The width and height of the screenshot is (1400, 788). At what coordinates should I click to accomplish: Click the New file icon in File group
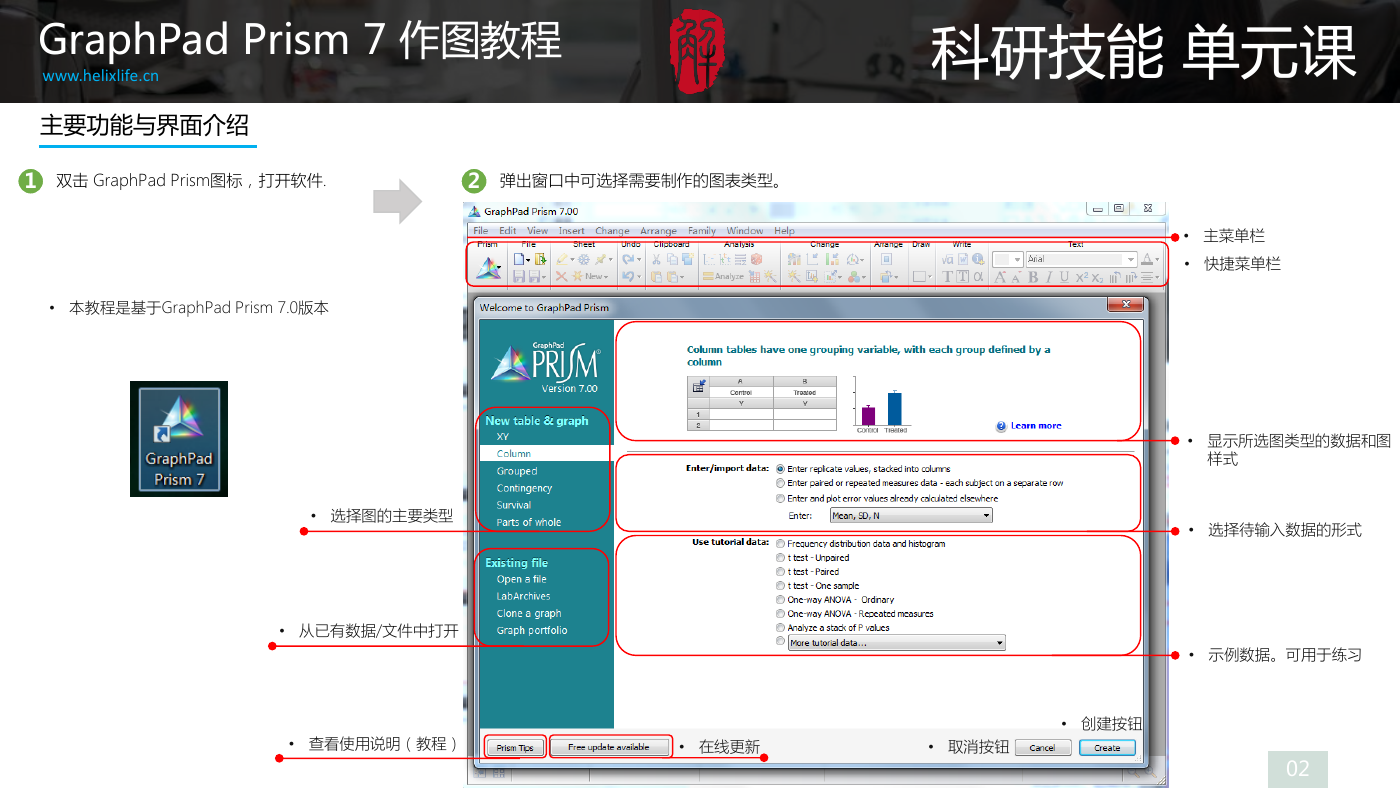518,259
